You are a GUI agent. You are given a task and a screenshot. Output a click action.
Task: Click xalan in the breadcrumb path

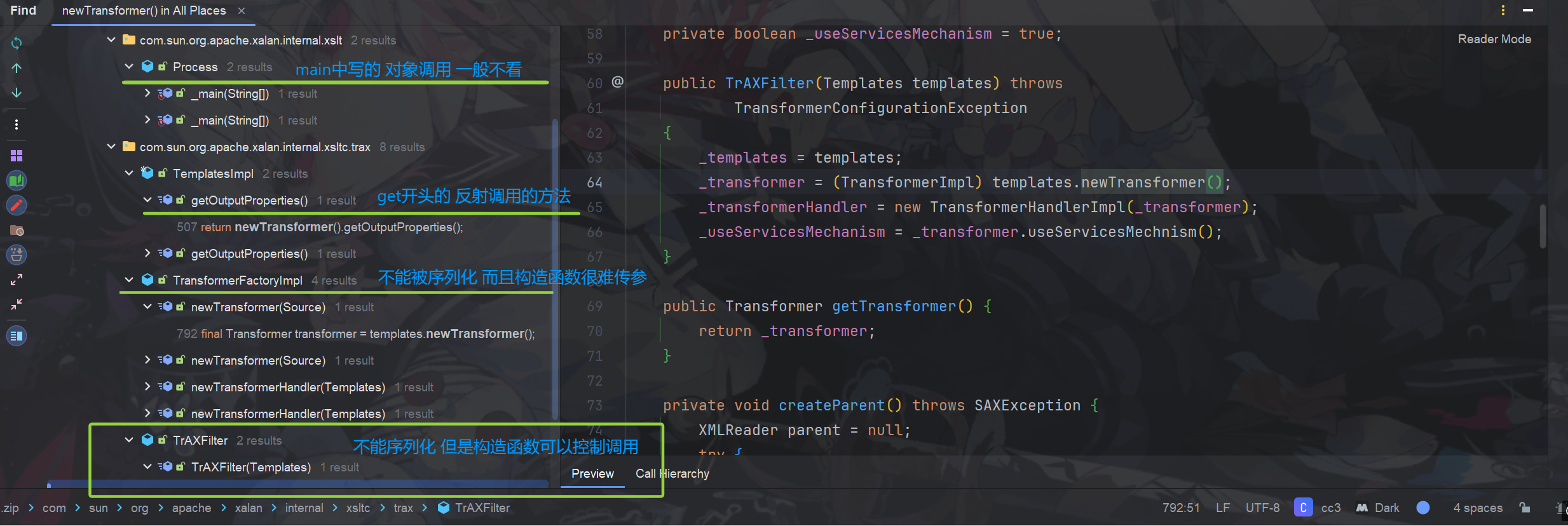coord(249,508)
